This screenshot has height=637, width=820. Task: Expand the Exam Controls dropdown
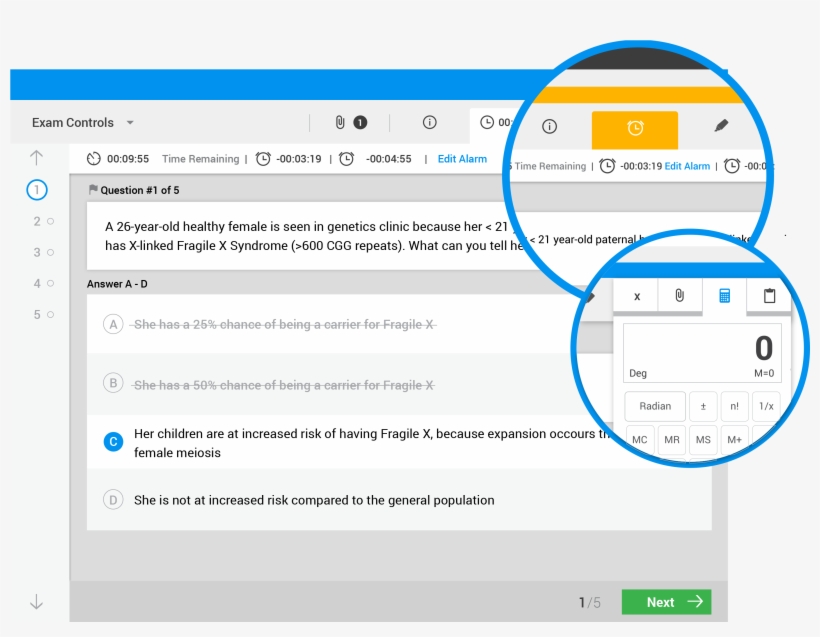(x=83, y=123)
